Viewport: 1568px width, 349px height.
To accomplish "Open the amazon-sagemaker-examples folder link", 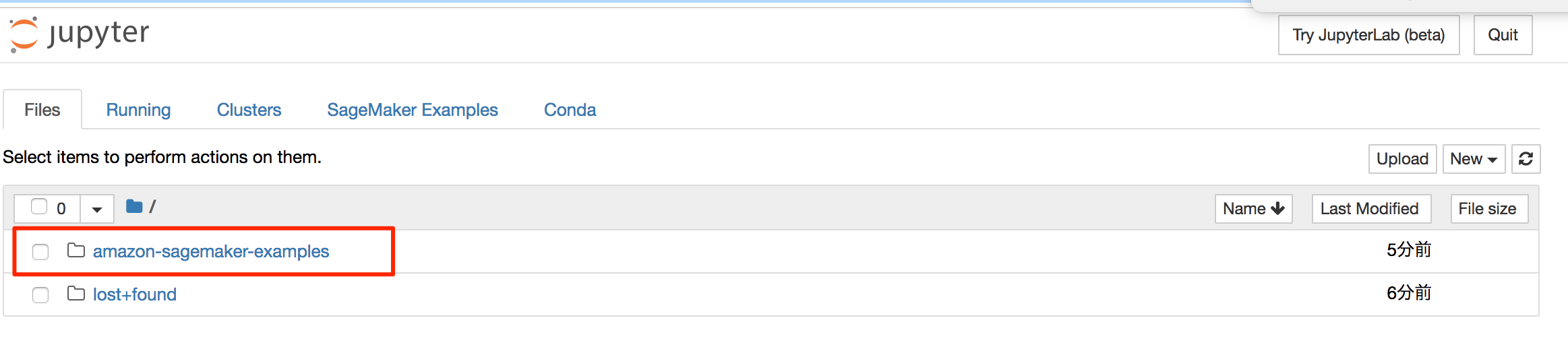I will [211, 251].
